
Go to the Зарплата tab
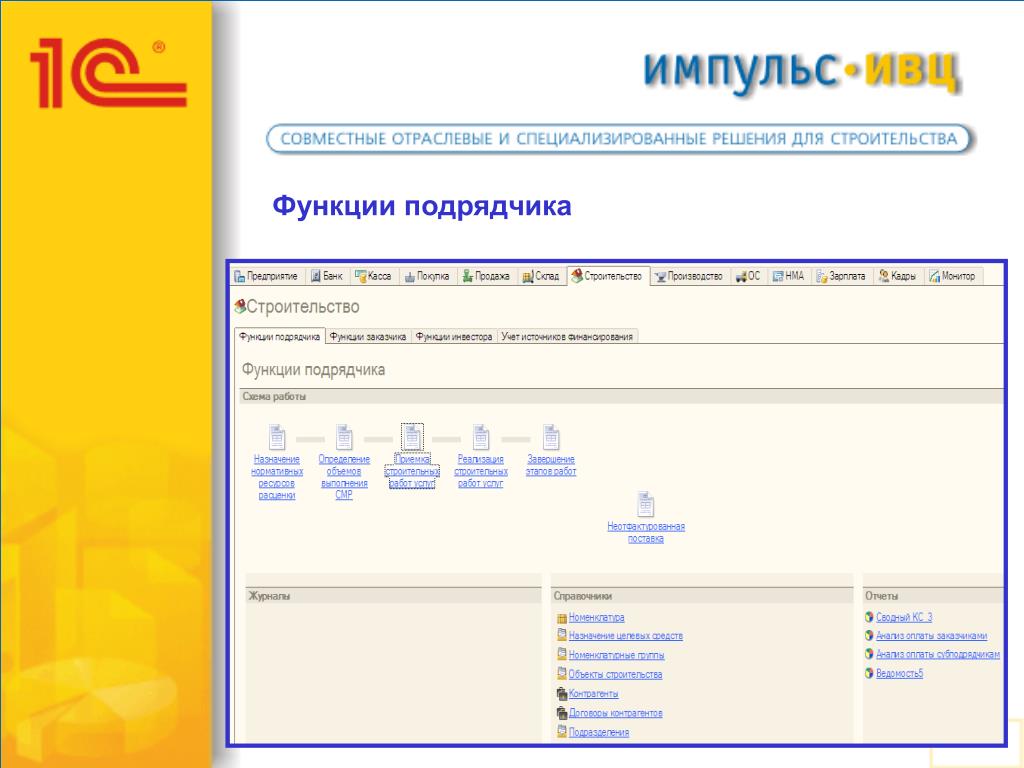point(841,276)
